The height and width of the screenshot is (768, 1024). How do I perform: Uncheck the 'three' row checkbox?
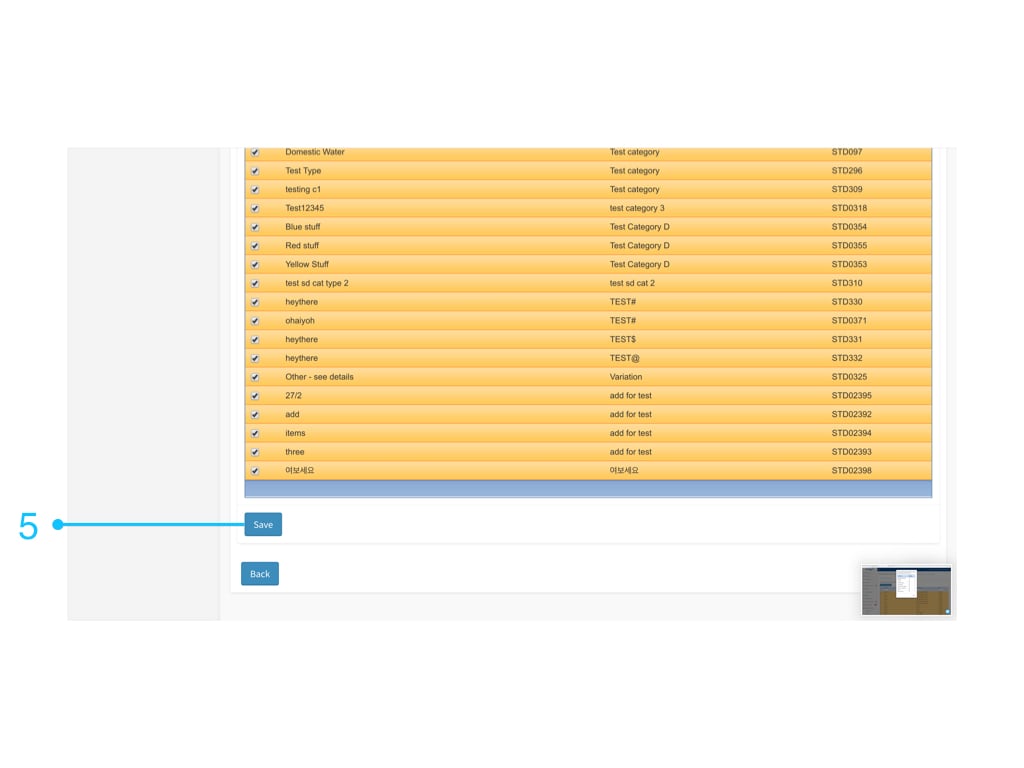click(x=255, y=453)
